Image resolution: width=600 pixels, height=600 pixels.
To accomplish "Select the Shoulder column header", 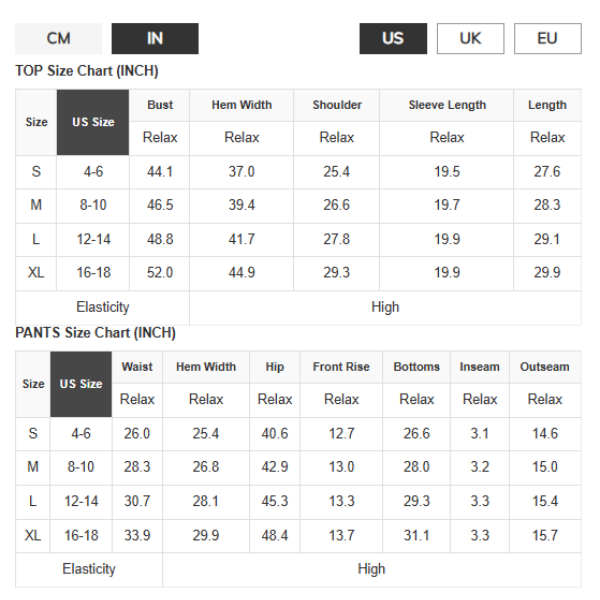I will click(x=337, y=105).
